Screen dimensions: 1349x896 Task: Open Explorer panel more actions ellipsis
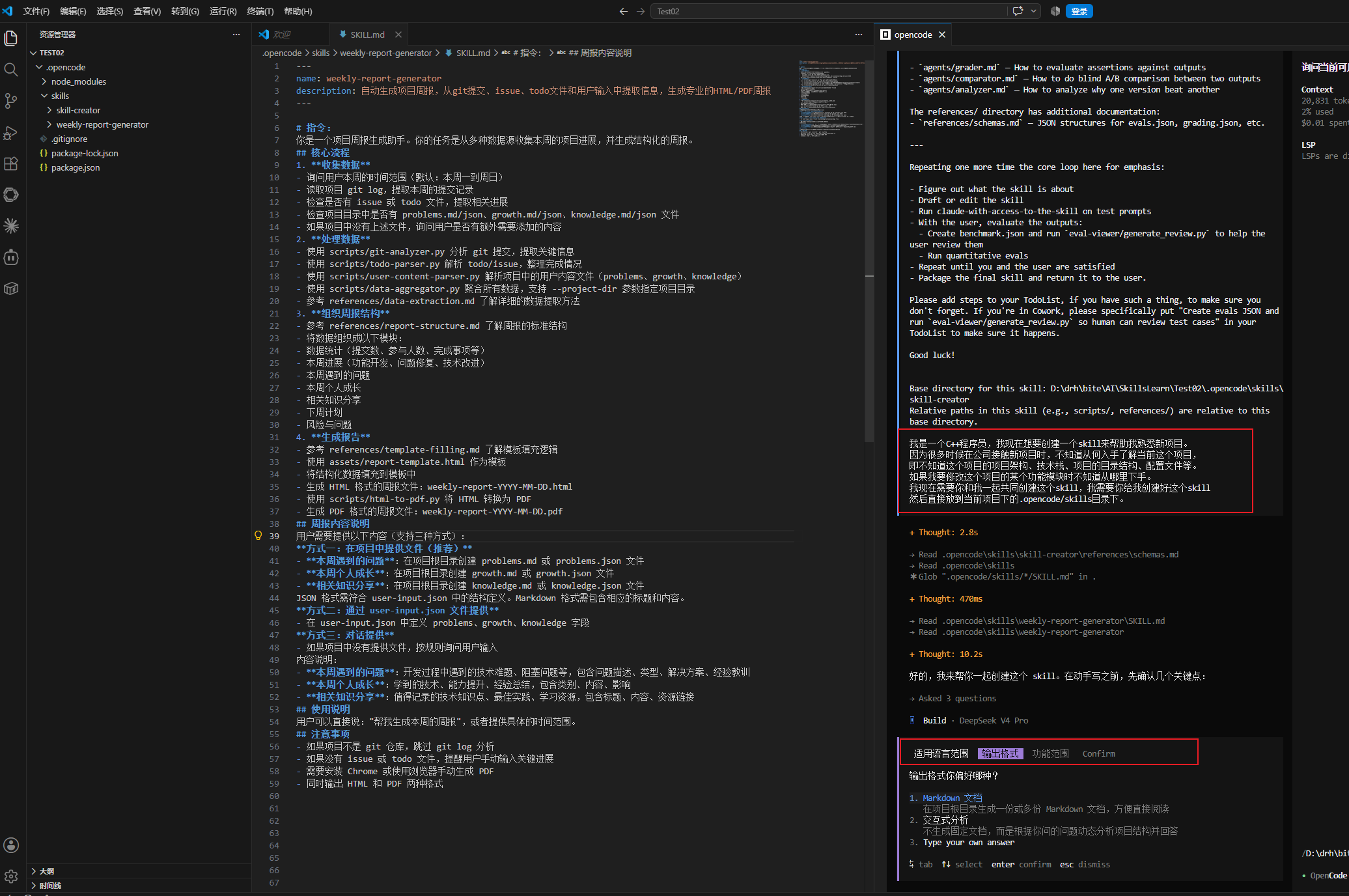(236, 35)
